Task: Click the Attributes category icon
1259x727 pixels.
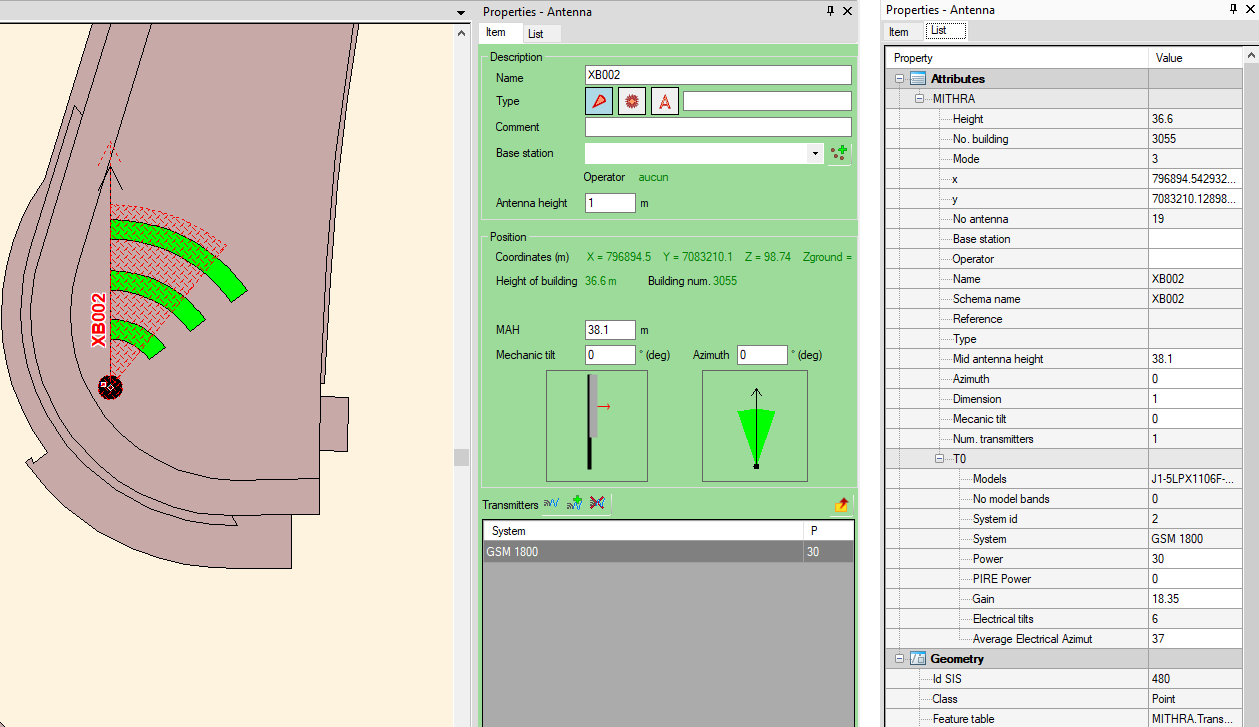Action: point(918,79)
